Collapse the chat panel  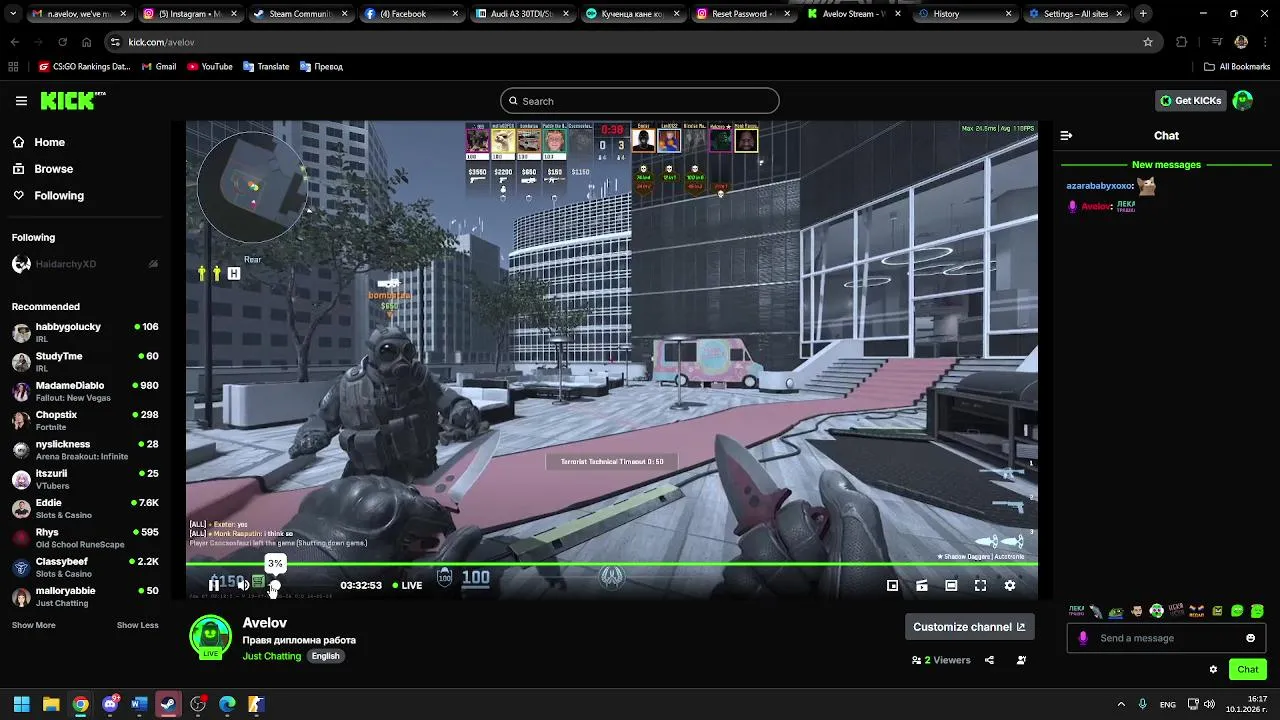point(1066,136)
